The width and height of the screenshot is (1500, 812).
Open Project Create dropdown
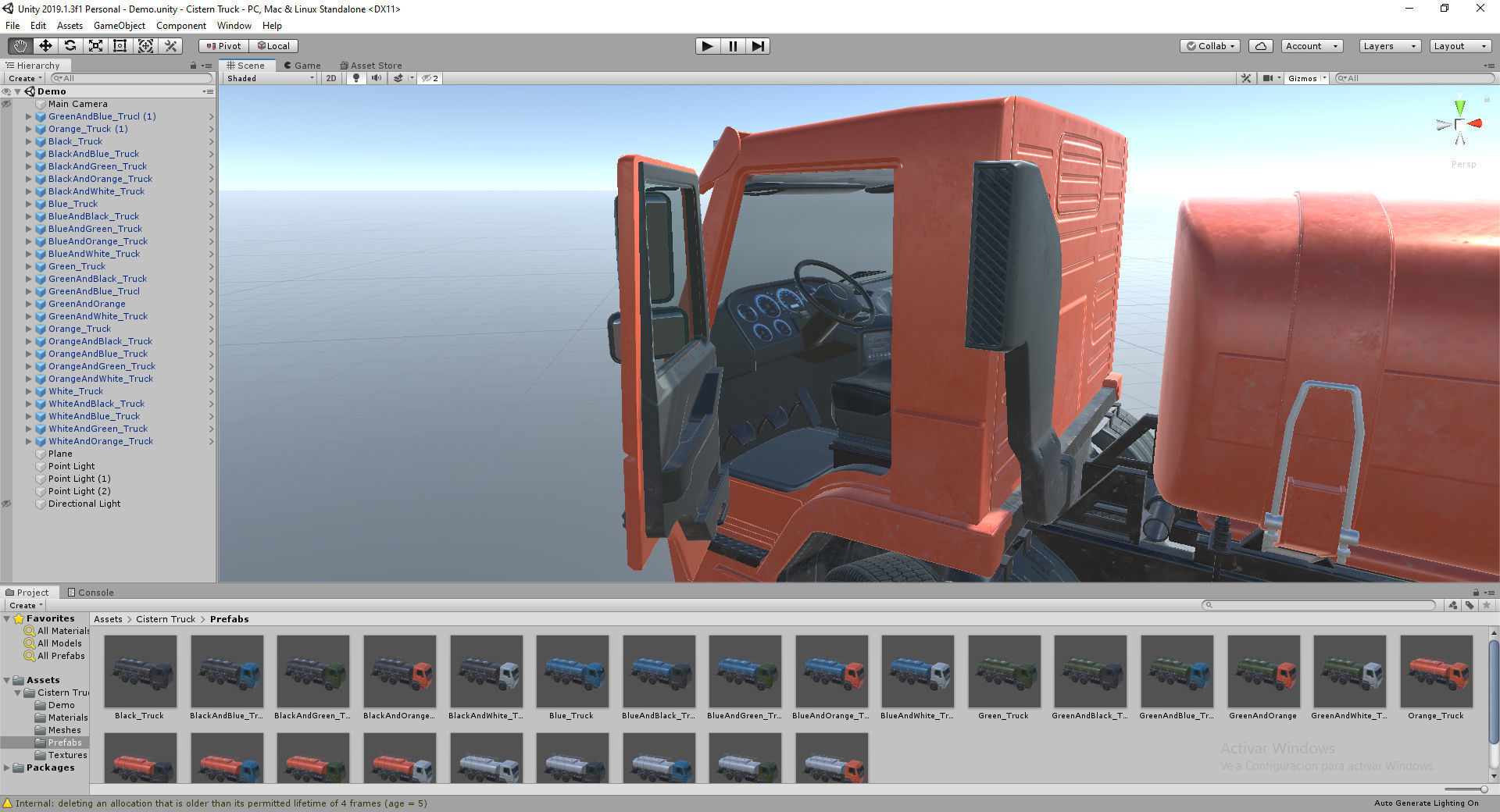click(26, 605)
